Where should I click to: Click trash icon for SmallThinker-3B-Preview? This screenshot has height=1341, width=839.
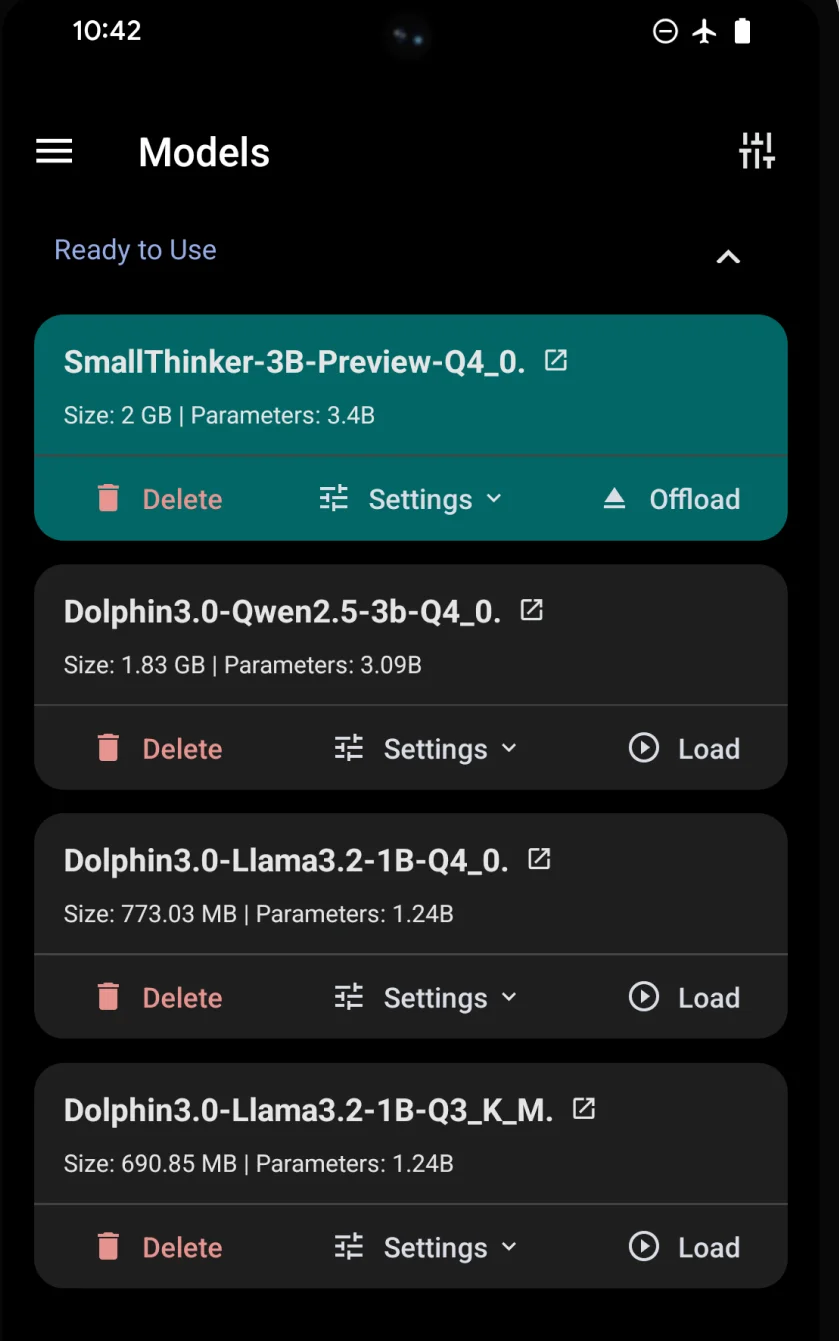tap(108, 498)
